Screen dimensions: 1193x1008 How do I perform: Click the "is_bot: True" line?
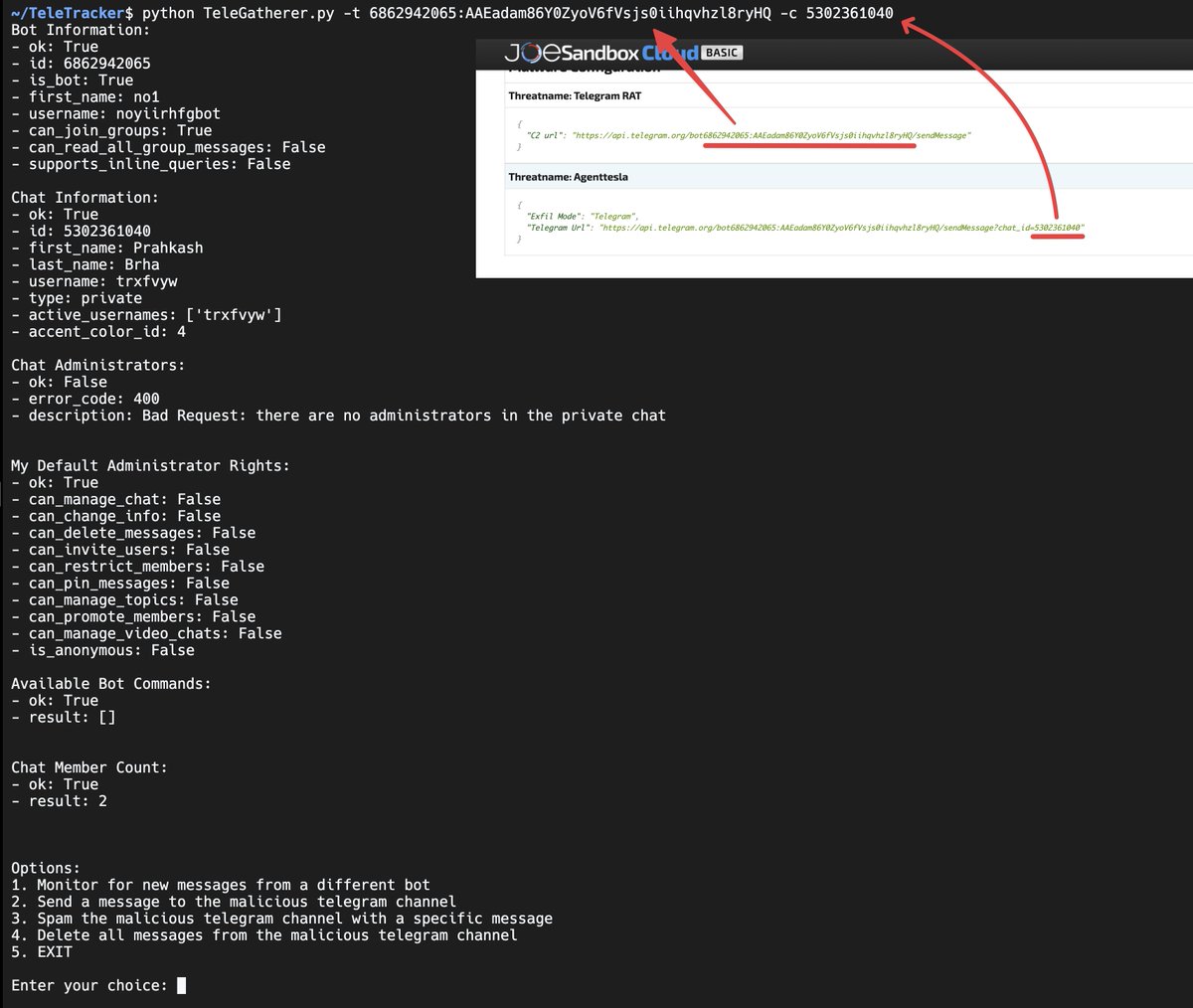tap(73, 81)
